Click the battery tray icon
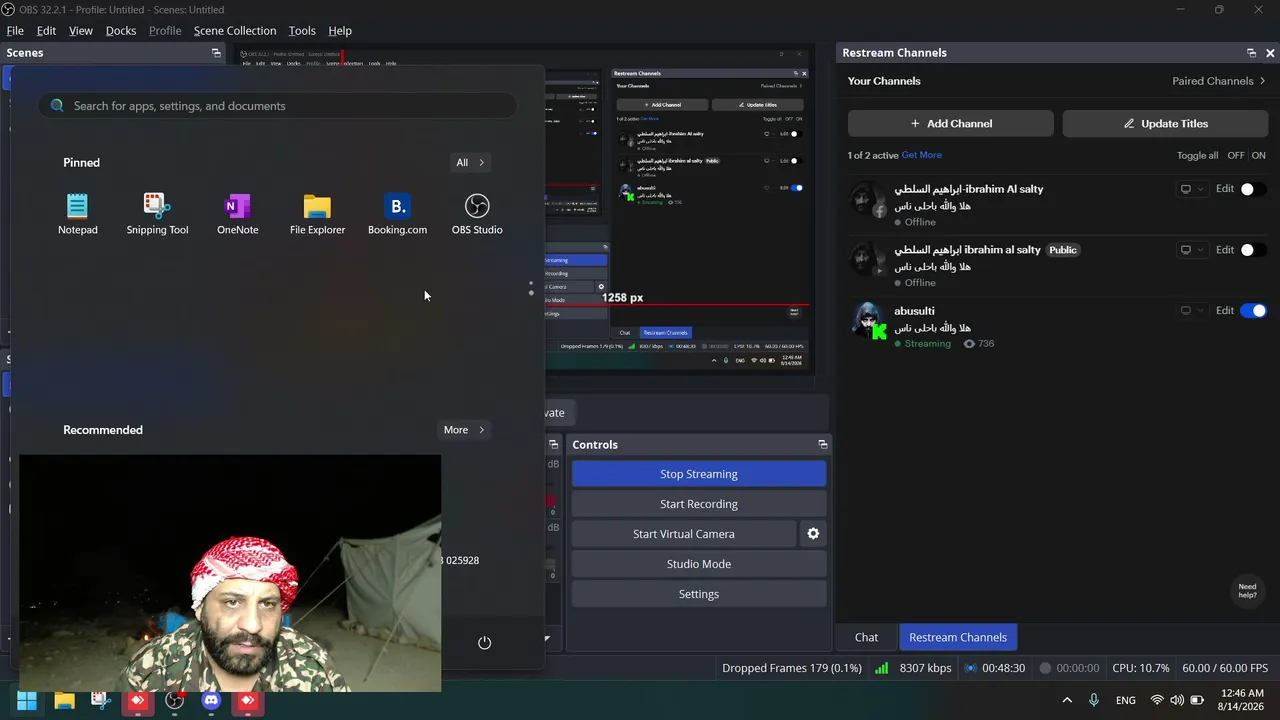Image resolution: width=1280 pixels, height=720 pixels. [1197, 700]
